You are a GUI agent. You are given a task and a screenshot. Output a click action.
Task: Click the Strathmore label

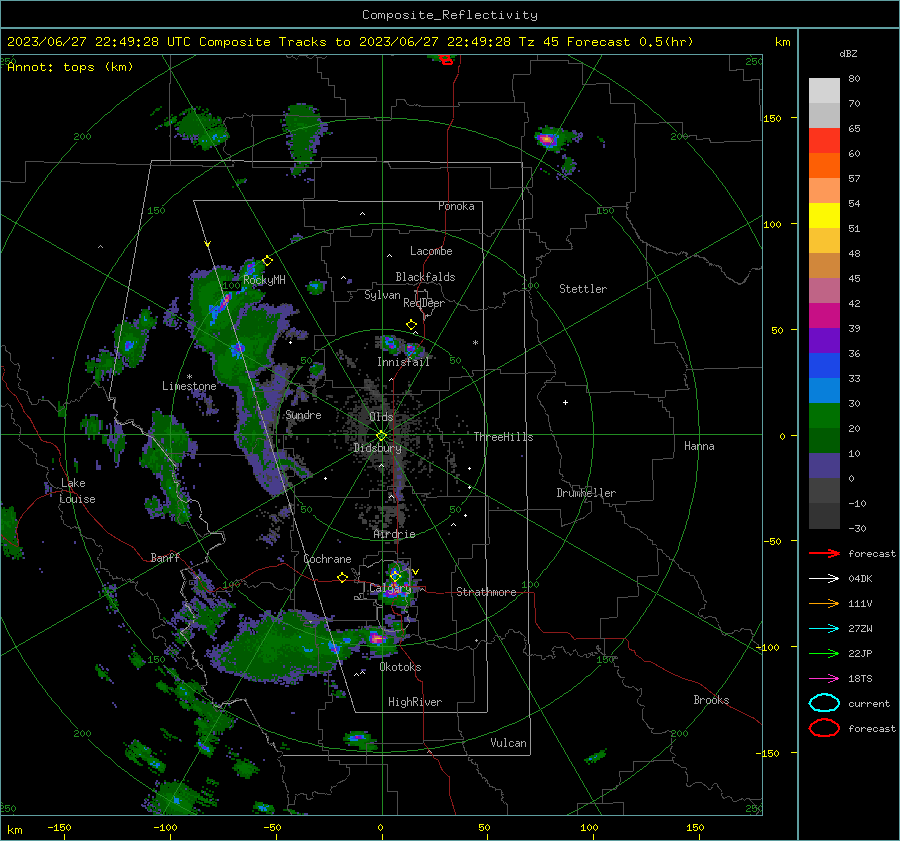pos(486,592)
